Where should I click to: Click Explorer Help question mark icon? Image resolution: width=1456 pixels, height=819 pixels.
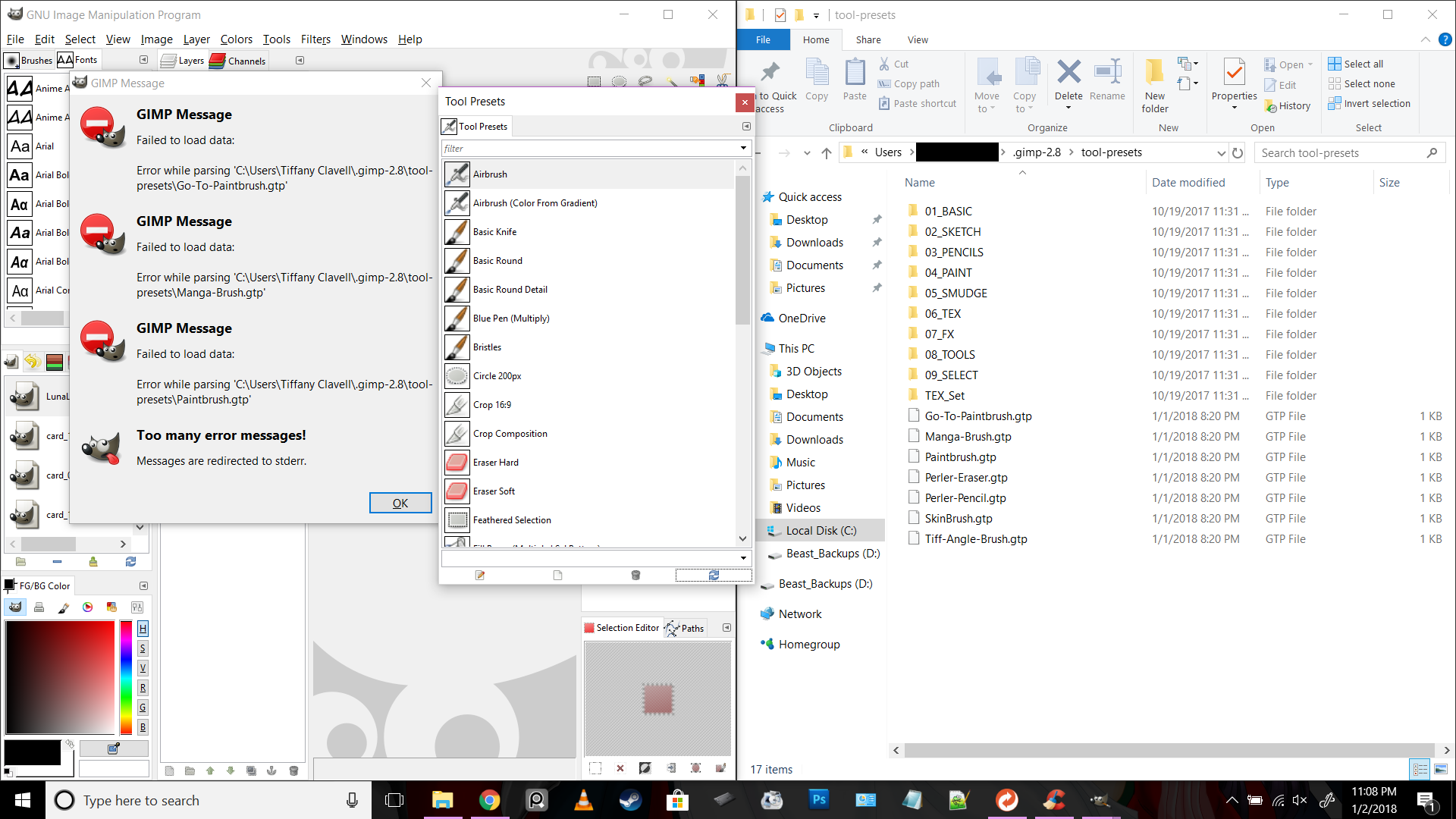point(1445,39)
